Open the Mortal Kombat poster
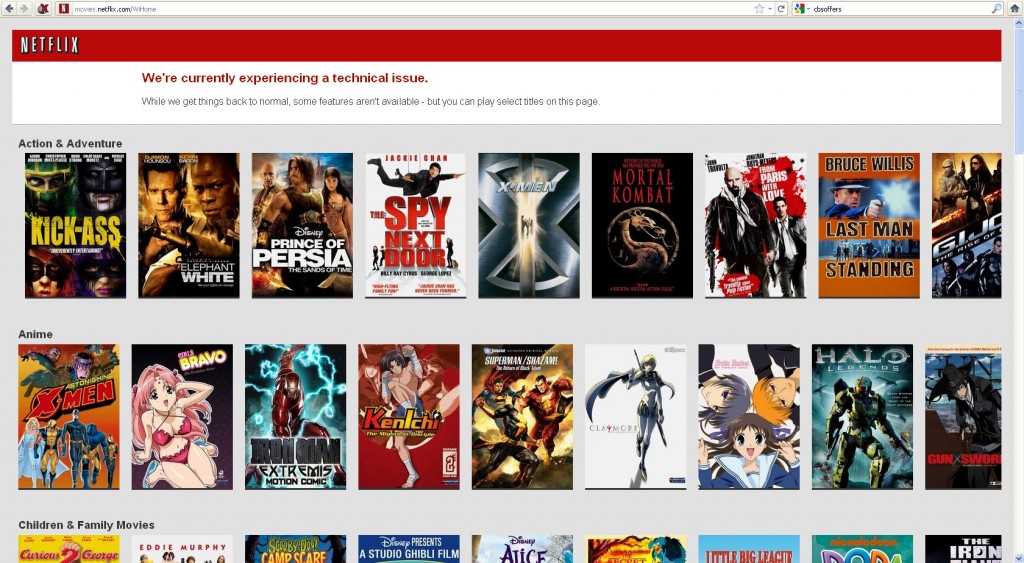The height and width of the screenshot is (563, 1024). pos(643,225)
